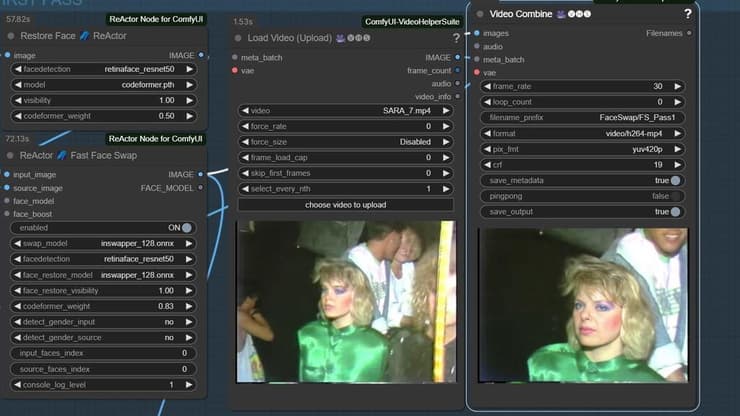Click Filenames output socket
Image resolution: width=740 pixels, height=416 pixels.
click(x=690, y=33)
